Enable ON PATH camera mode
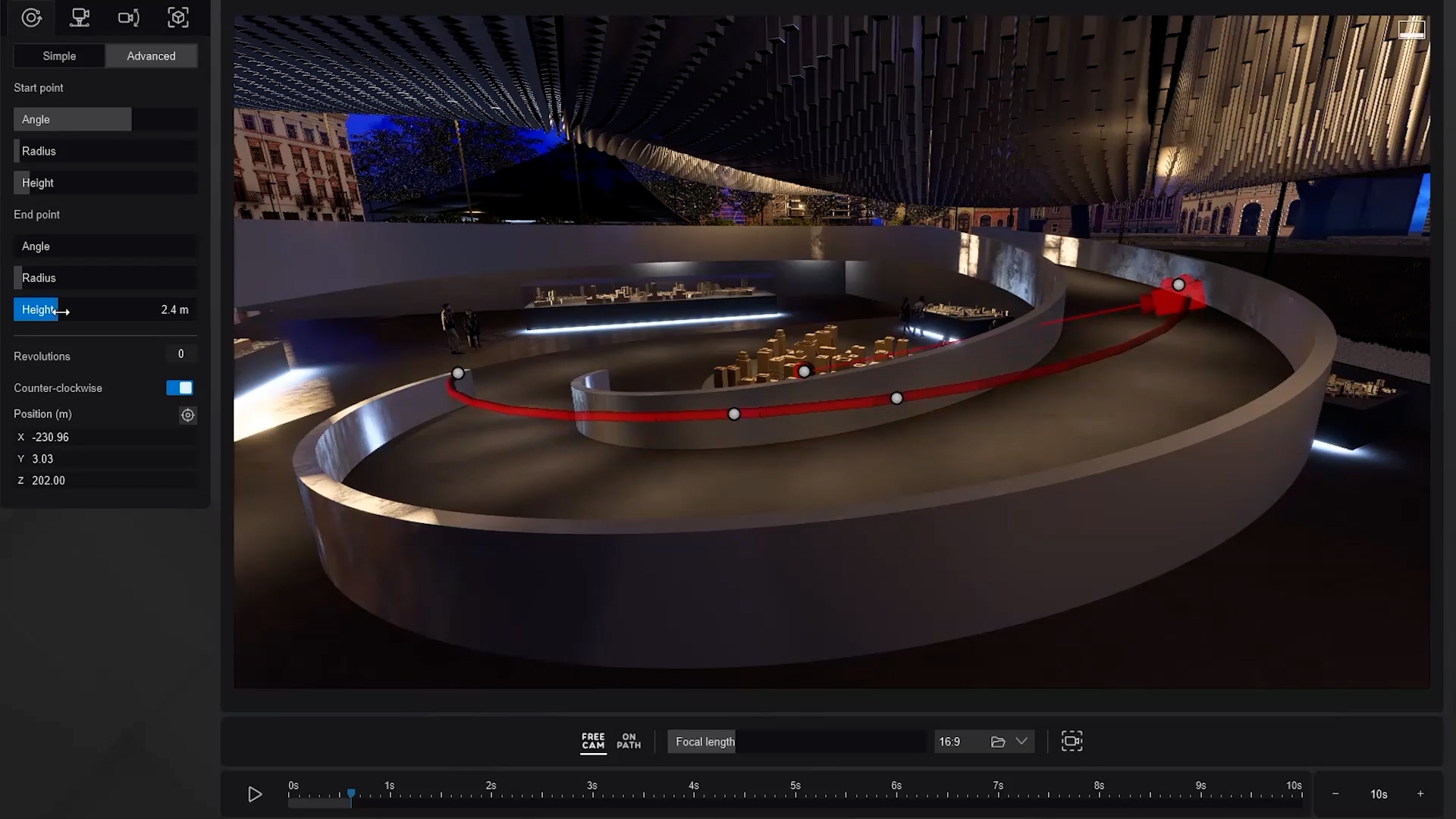Viewport: 1456px width, 819px height. 629,741
